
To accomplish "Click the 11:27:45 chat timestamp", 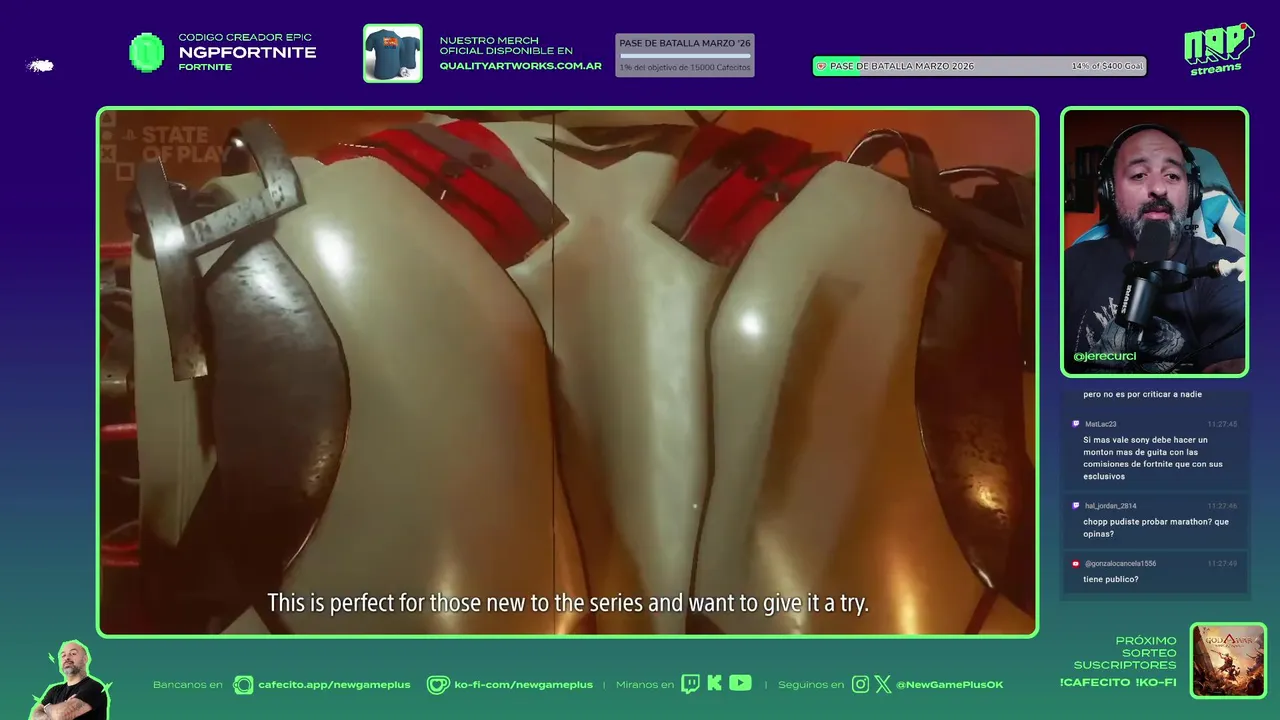I will [1222, 424].
